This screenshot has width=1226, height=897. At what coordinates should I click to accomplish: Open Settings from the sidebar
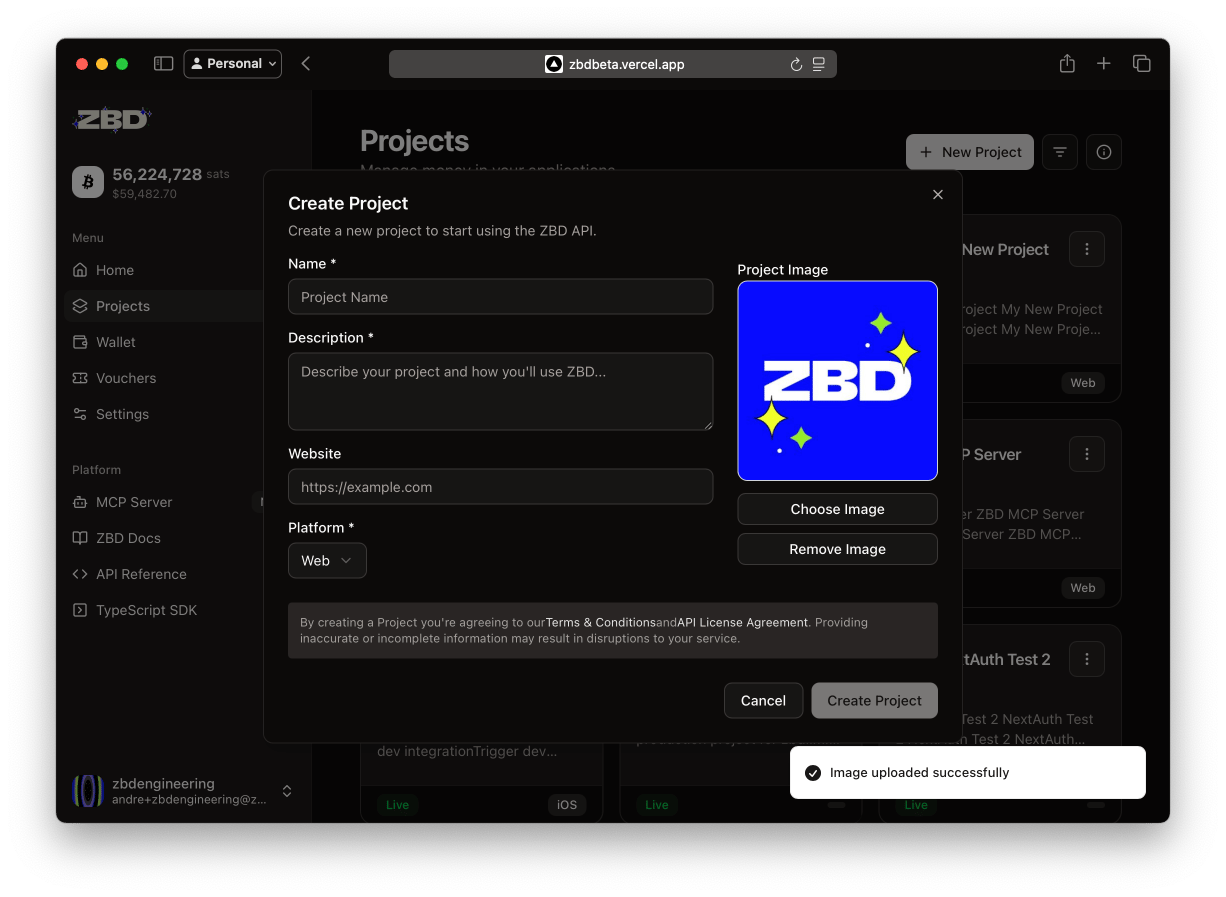coord(166,414)
